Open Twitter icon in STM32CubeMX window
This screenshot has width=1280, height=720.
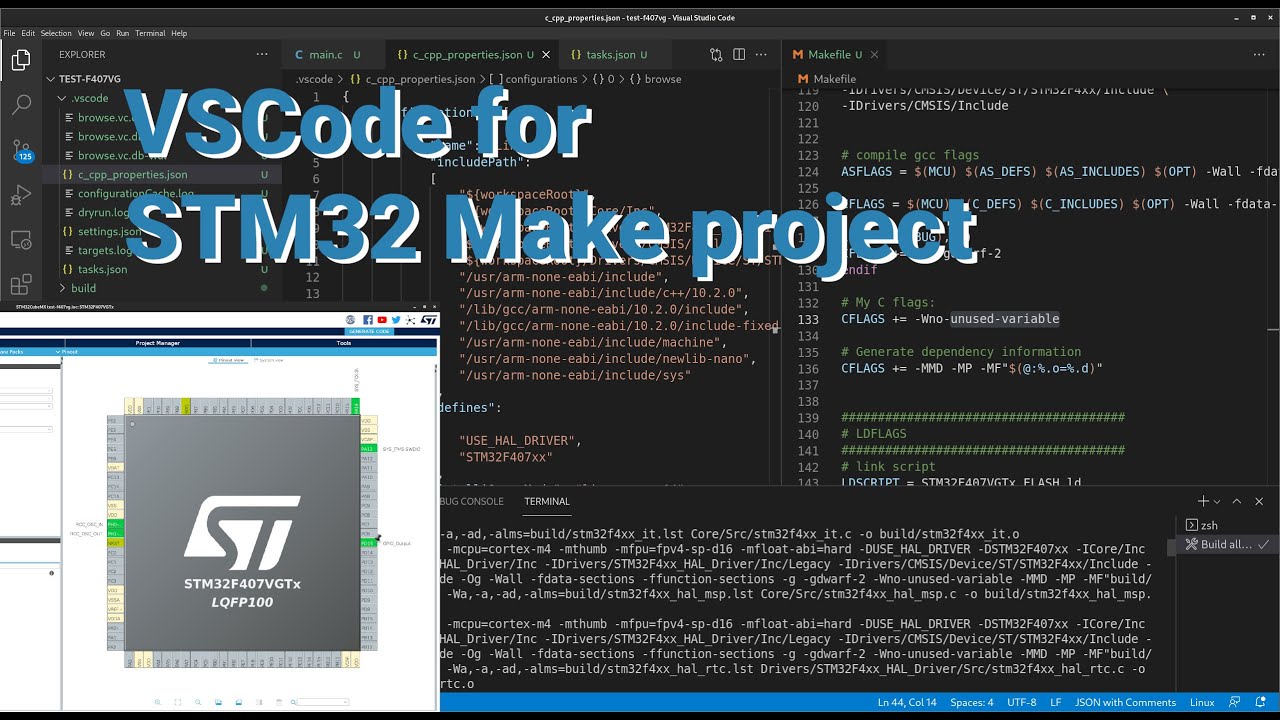(x=396, y=320)
